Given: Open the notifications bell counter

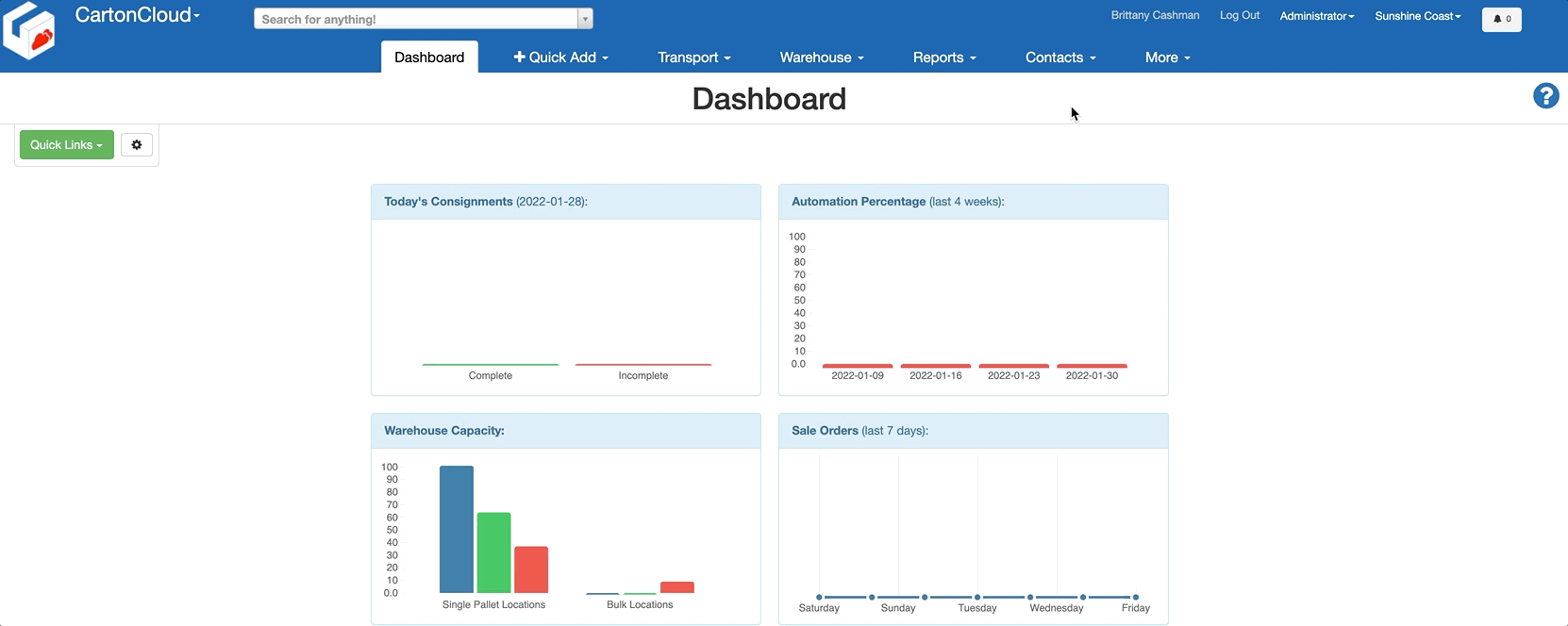Looking at the screenshot, I should [1501, 19].
